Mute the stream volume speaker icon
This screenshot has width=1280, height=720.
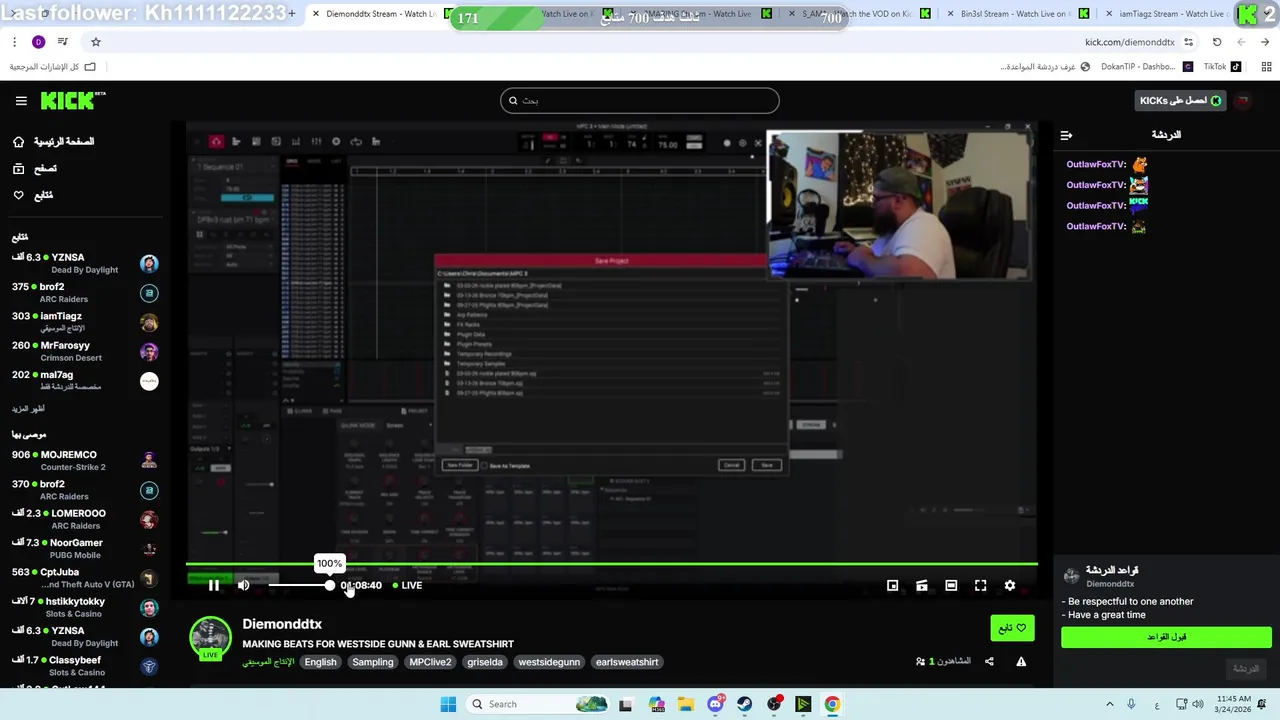pyautogui.click(x=243, y=585)
